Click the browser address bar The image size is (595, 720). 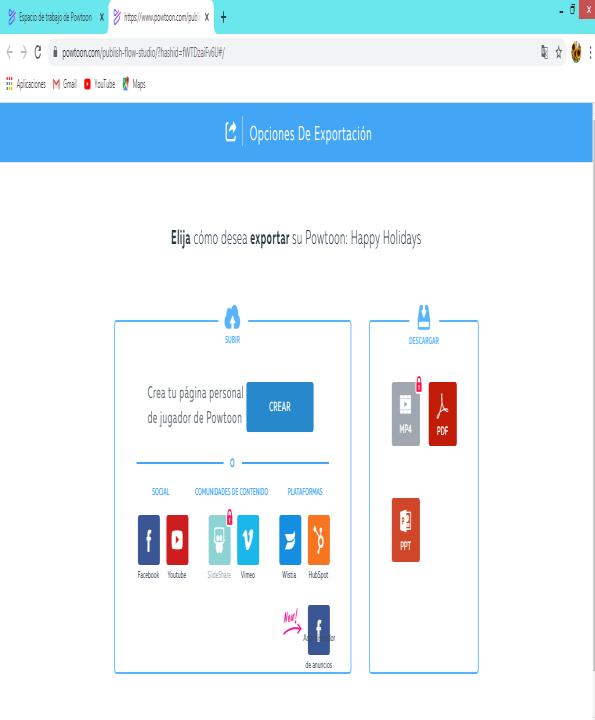click(294, 52)
